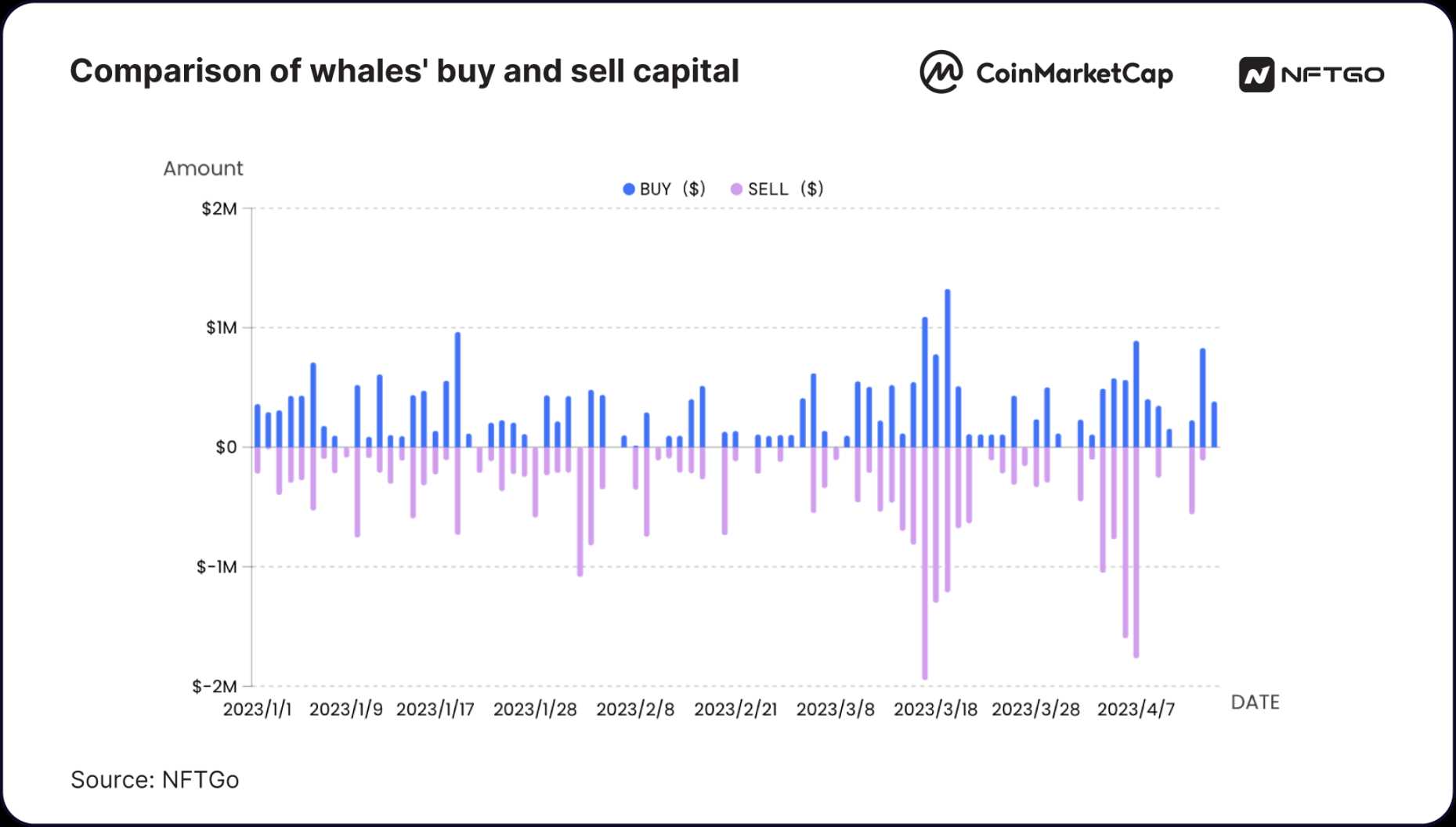Viewport: 1456px width, 827px height.
Task: Click the chart title about whales' capital
Action: pyautogui.click(x=404, y=70)
